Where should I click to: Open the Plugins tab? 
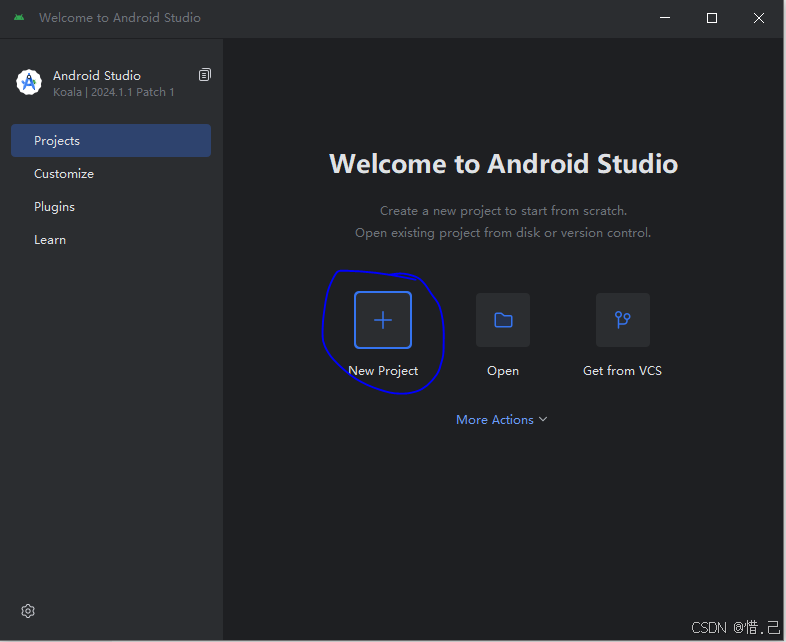(111, 206)
